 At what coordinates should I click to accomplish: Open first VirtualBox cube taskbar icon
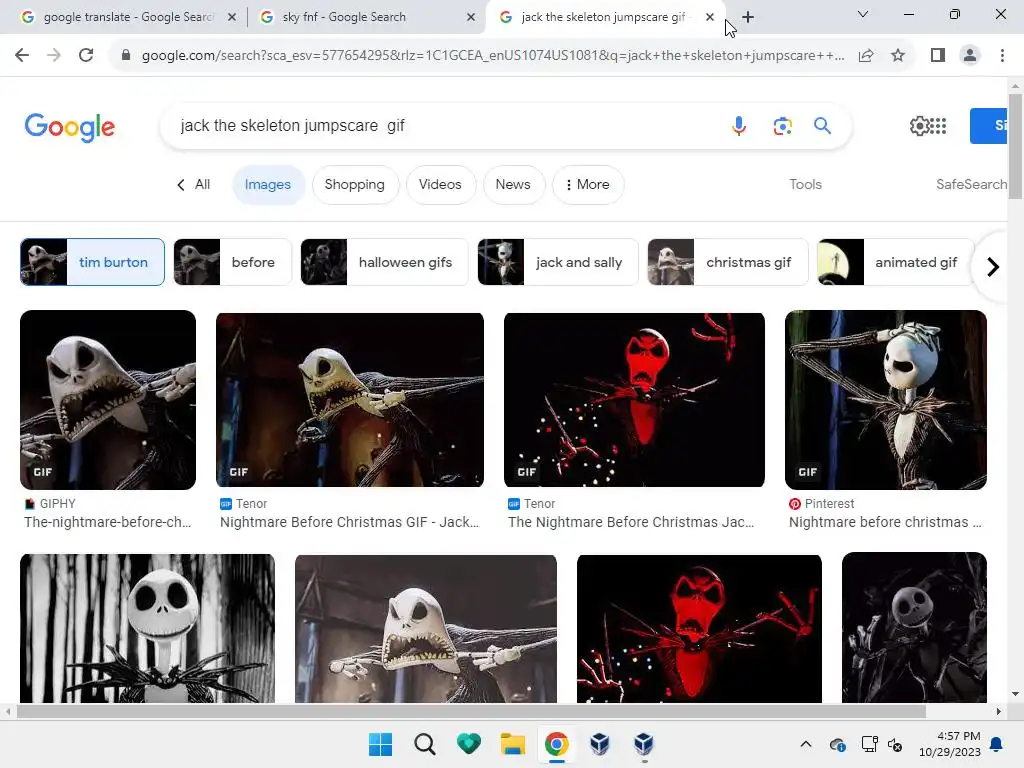click(x=600, y=744)
